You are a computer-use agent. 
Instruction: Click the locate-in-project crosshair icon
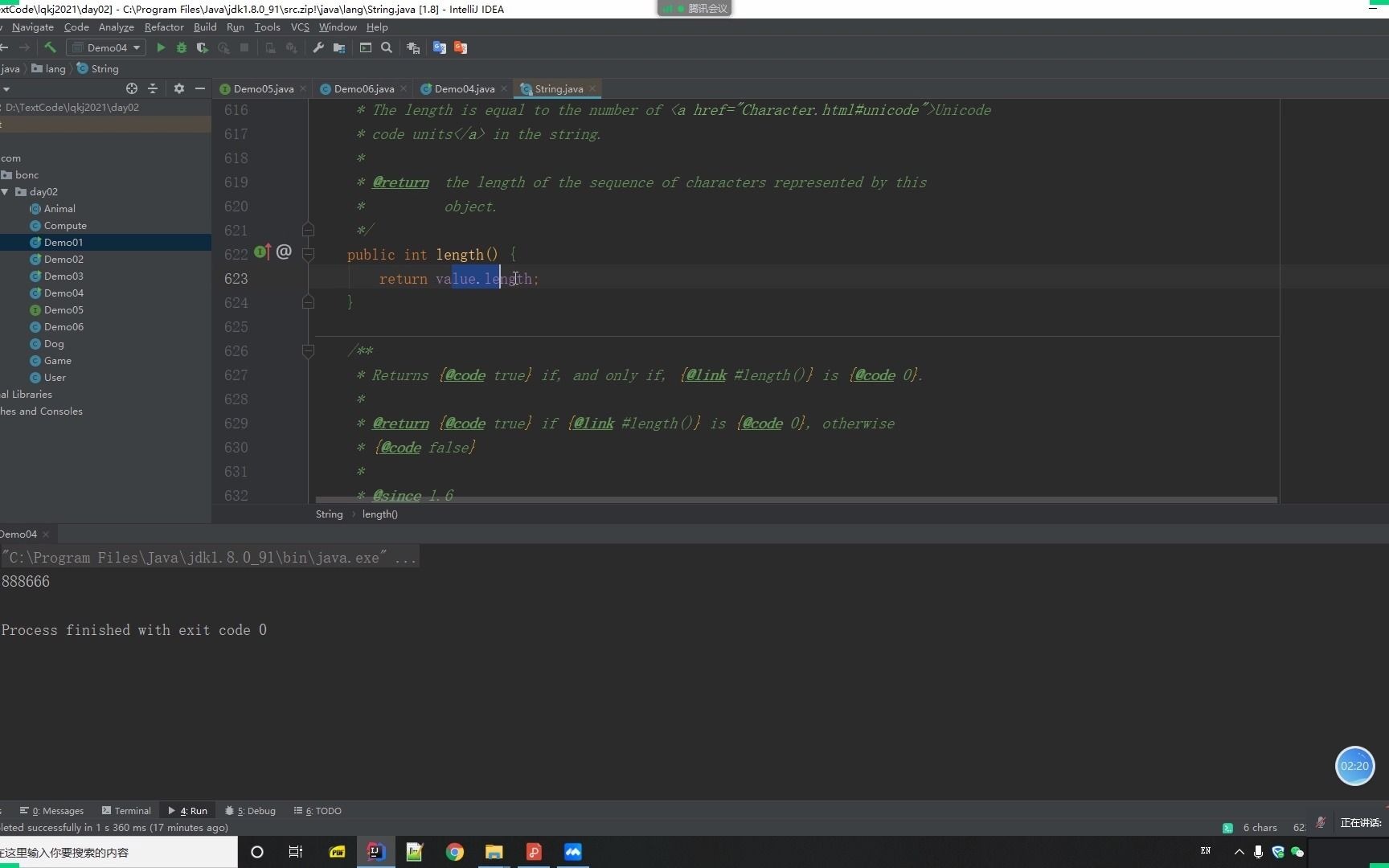(x=132, y=88)
